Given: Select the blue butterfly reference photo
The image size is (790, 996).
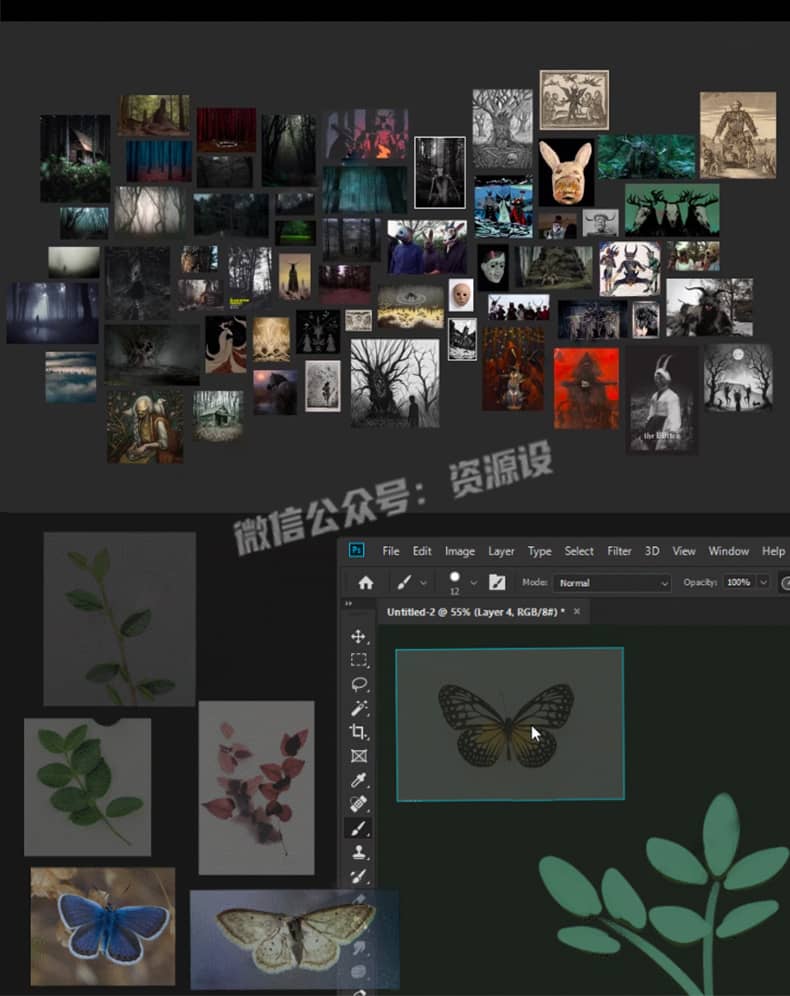Looking at the screenshot, I should pos(103,925).
